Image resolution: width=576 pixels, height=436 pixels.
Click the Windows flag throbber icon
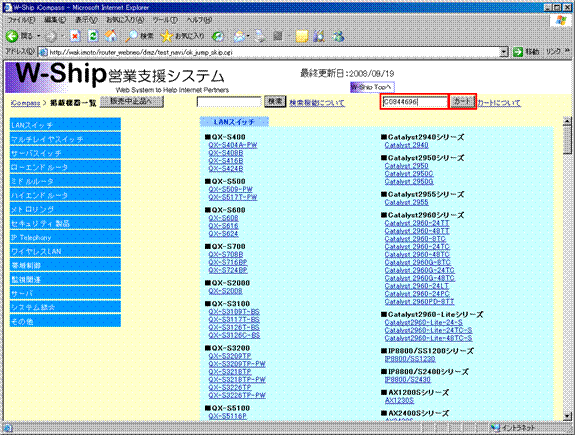pos(561,20)
